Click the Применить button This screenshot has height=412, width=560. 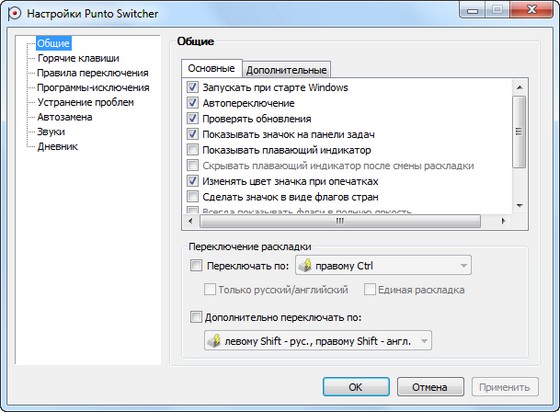tap(505, 387)
